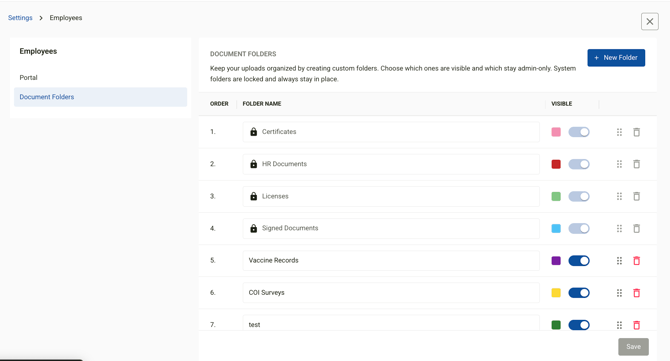The width and height of the screenshot is (670, 361).
Task: Click the locked Licenses name field
Action: click(x=391, y=196)
